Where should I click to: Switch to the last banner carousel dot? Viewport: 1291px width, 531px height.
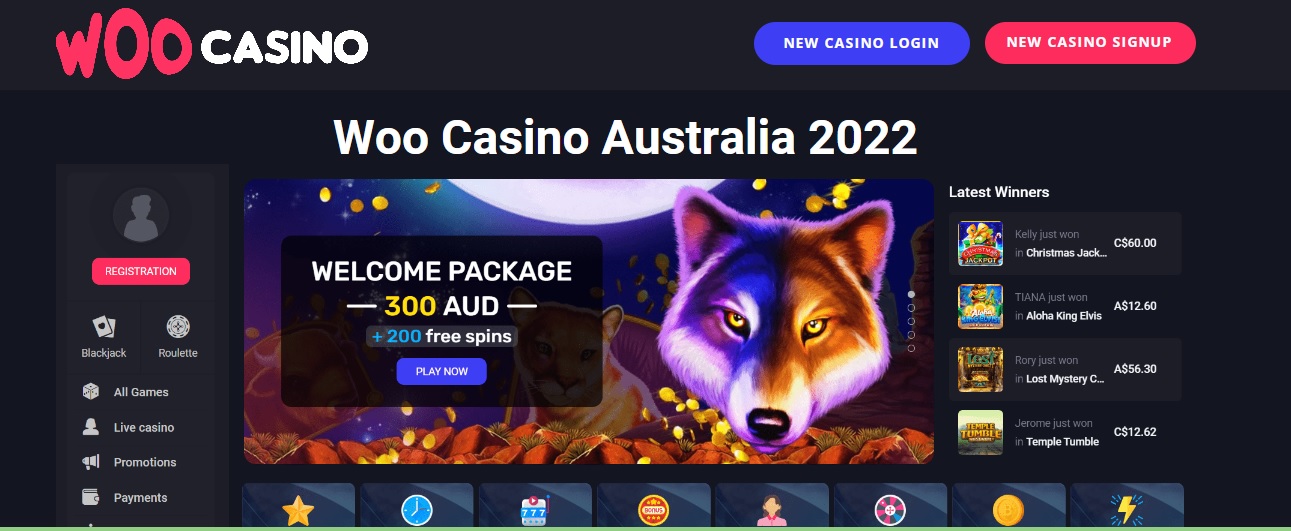point(911,348)
